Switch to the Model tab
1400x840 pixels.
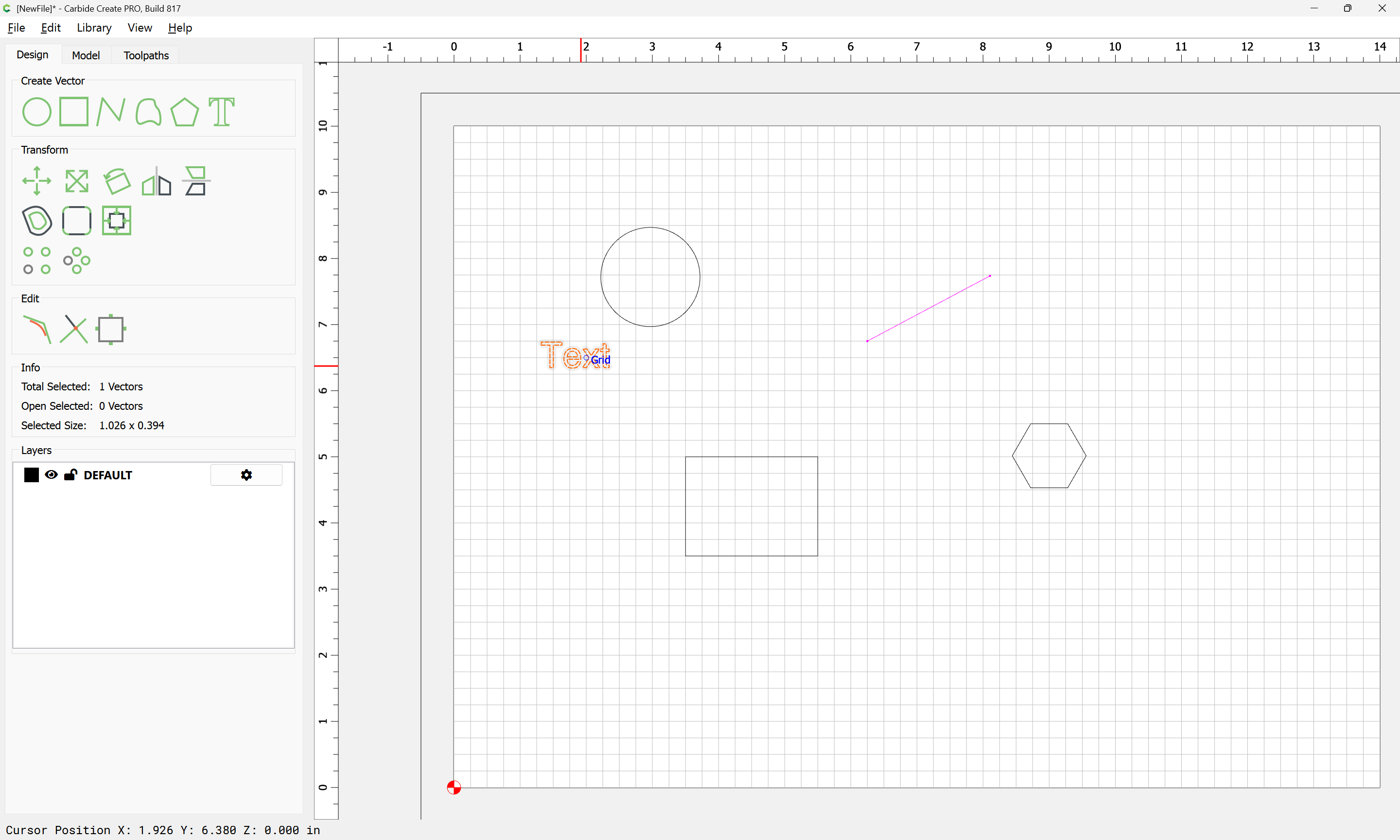[86, 55]
